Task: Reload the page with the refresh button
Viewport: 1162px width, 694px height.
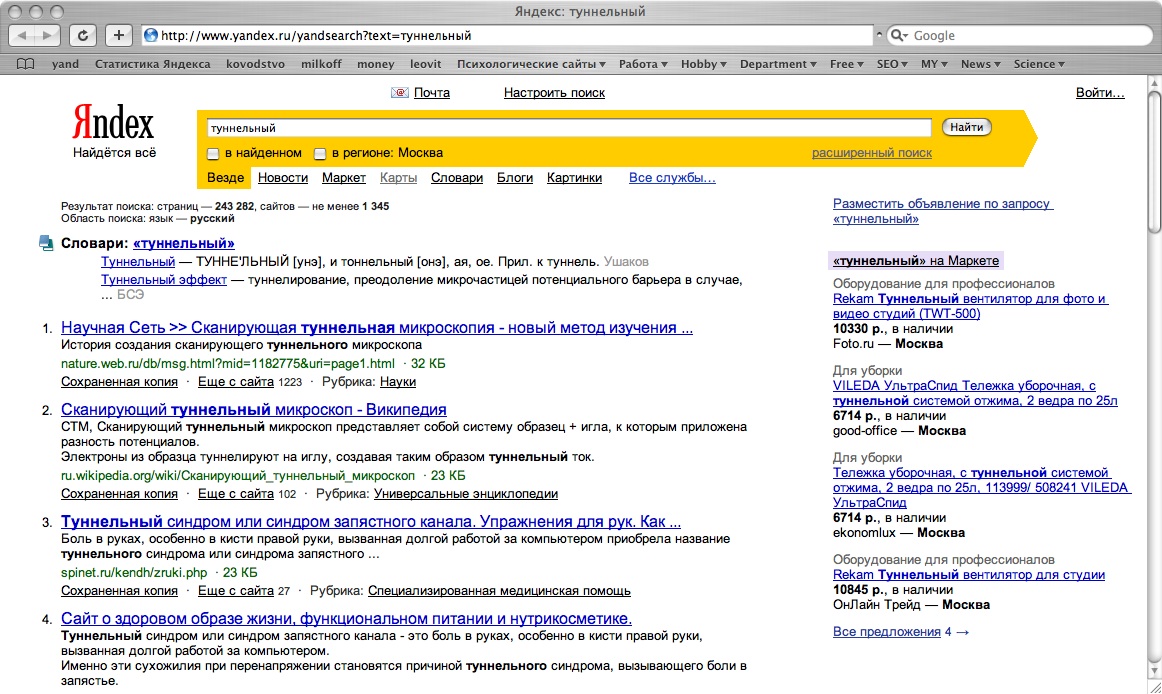Action: click(84, 36)
